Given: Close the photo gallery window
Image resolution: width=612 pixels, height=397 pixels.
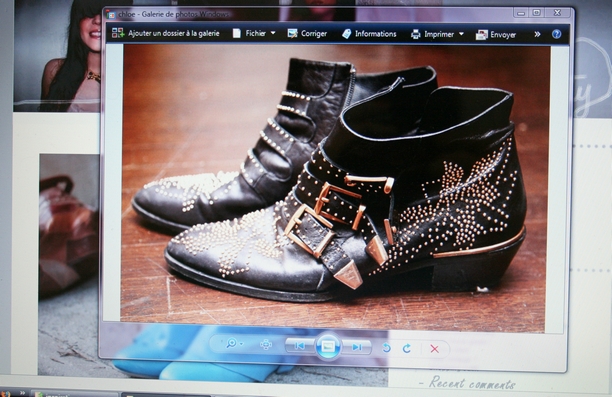Looking at the screenshot, I should coord(558,12).
